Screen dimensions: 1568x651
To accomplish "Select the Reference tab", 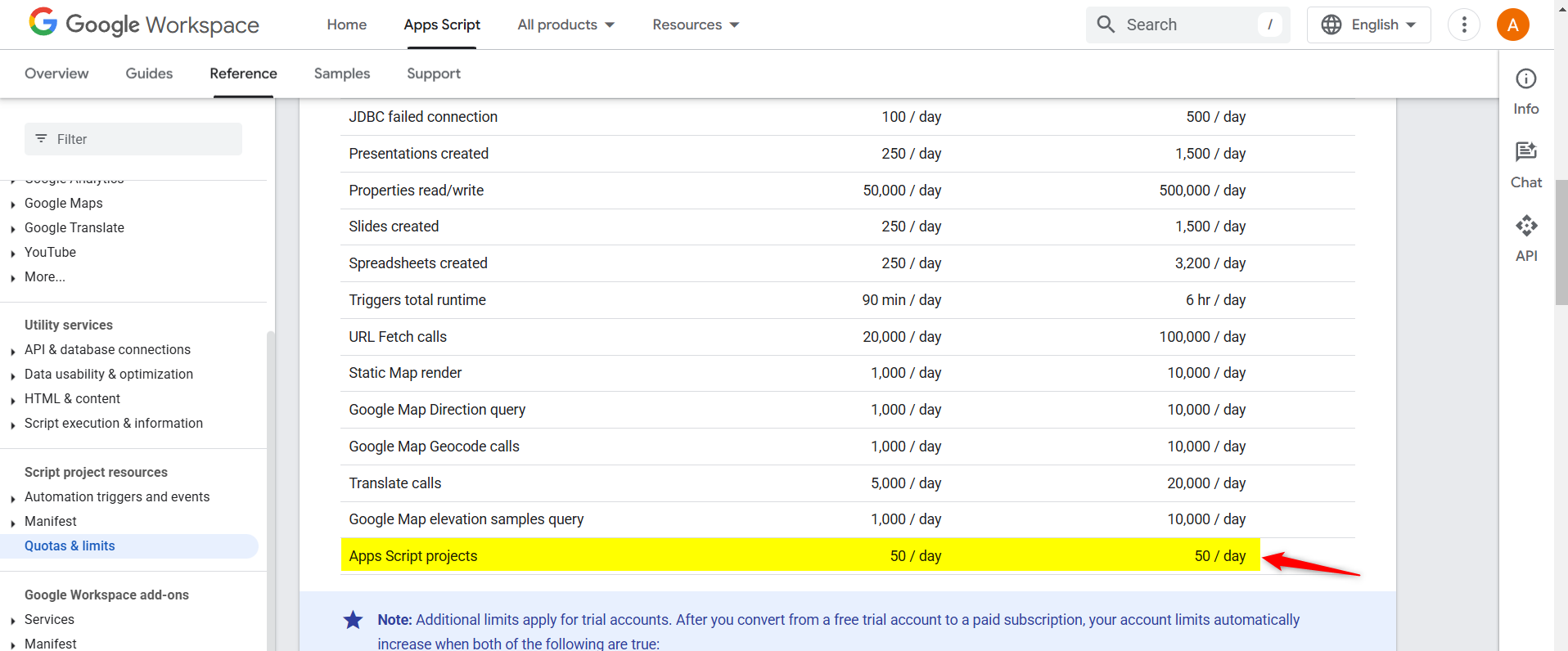I will (x=243, y=74).
